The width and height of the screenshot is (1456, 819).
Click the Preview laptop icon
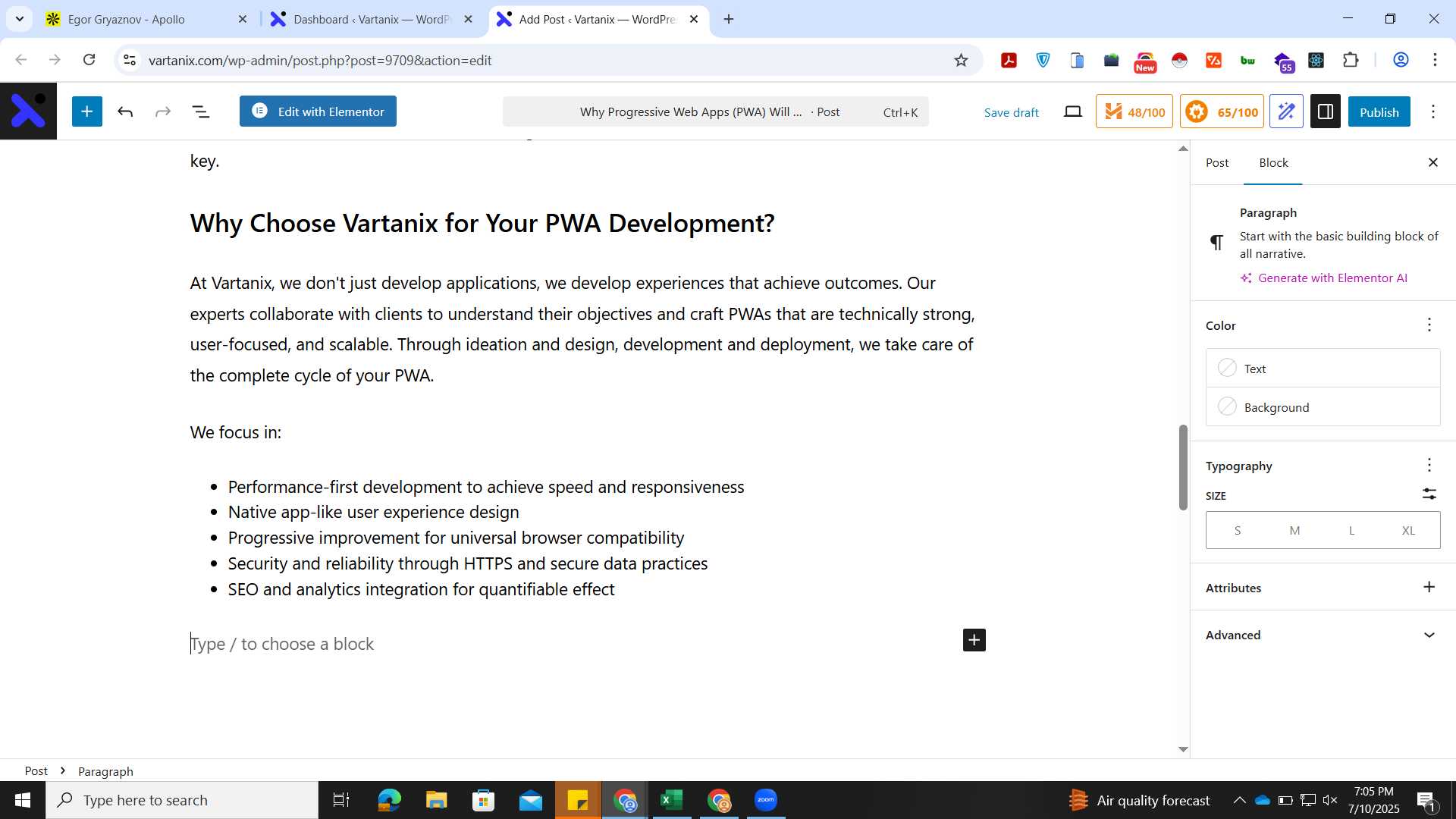[x=1072, y=112]
